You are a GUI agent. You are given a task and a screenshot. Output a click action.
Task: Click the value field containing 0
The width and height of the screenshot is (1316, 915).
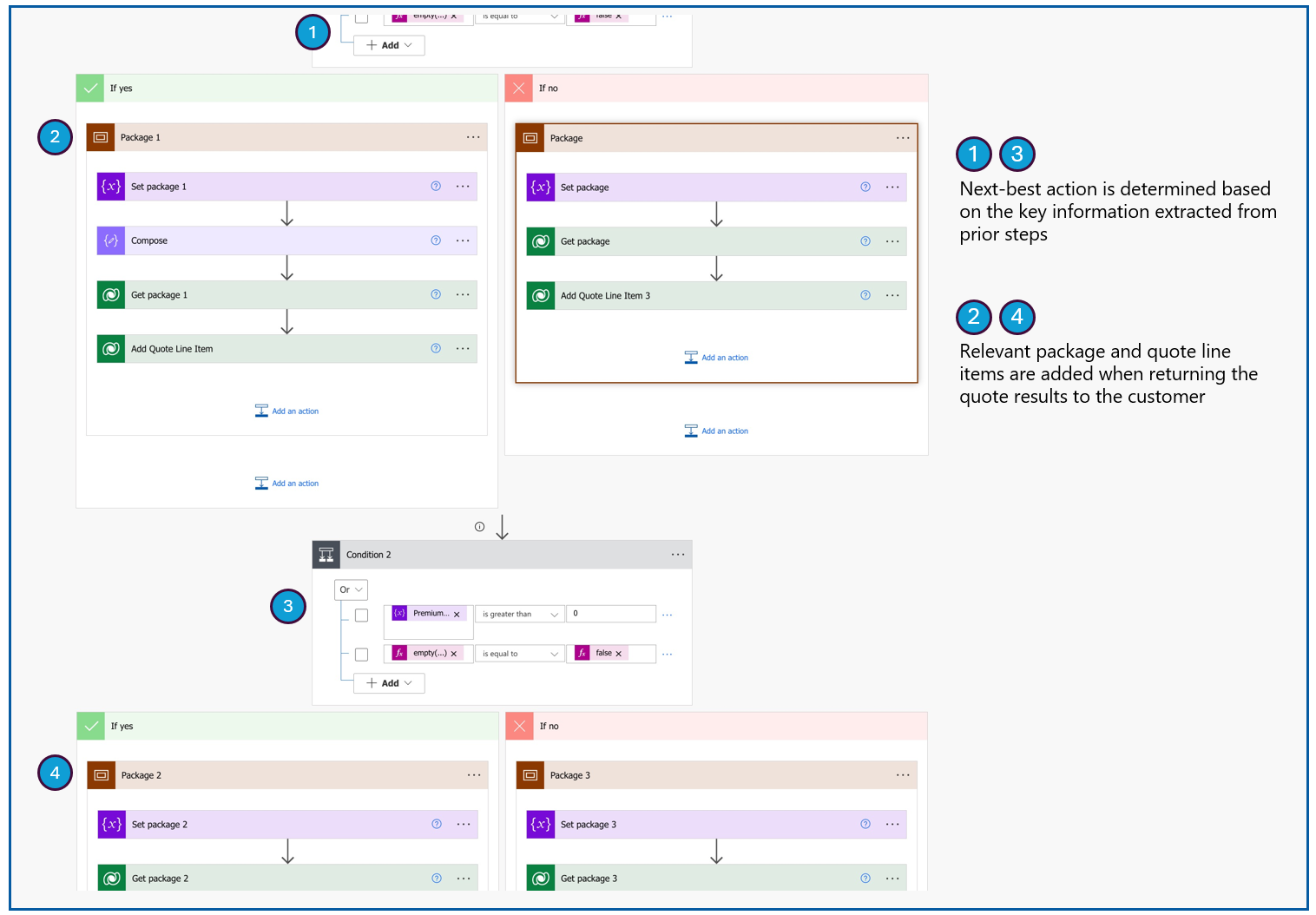(611, 614)
